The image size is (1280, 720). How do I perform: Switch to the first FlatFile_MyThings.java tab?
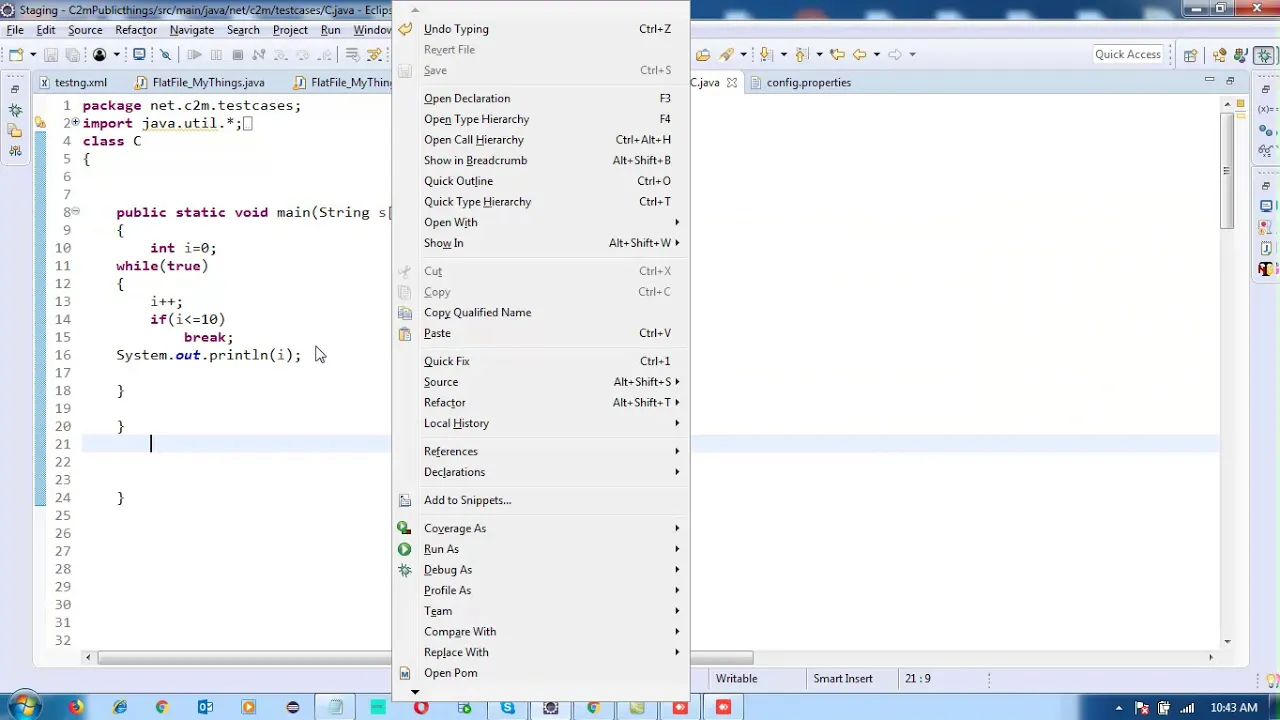pos(200,83)
